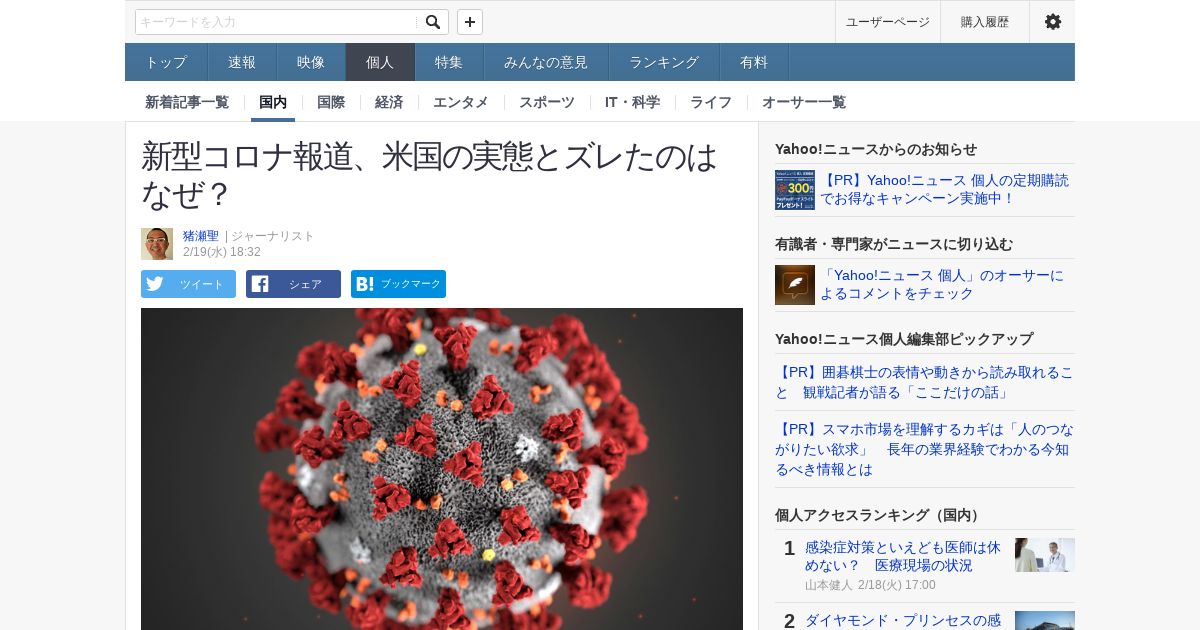This screenshot has height=630, width=1200.
Task: Open the 特集 tab
Action: (449, 62)
